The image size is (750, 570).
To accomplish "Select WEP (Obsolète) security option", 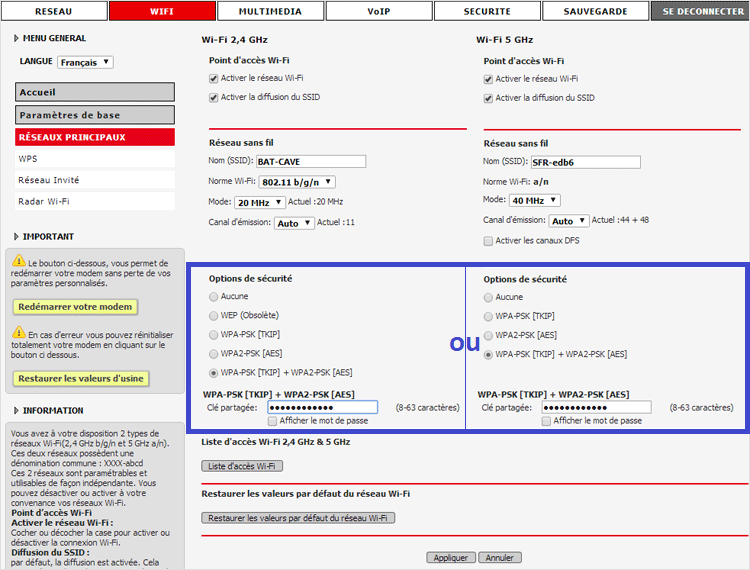I will 214,316.
